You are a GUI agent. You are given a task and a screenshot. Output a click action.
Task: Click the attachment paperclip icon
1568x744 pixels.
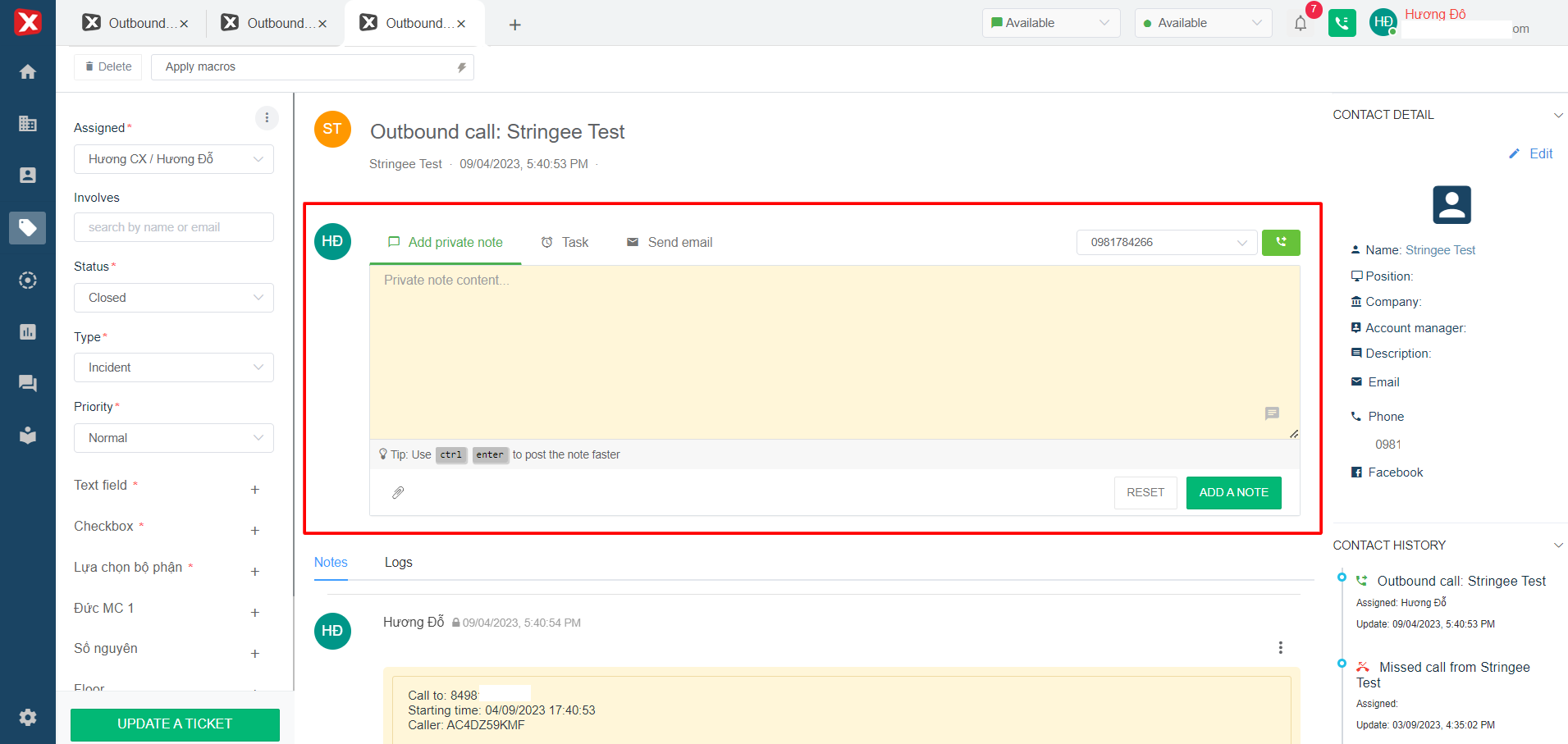pyautogui.click(x=398, y=492)
